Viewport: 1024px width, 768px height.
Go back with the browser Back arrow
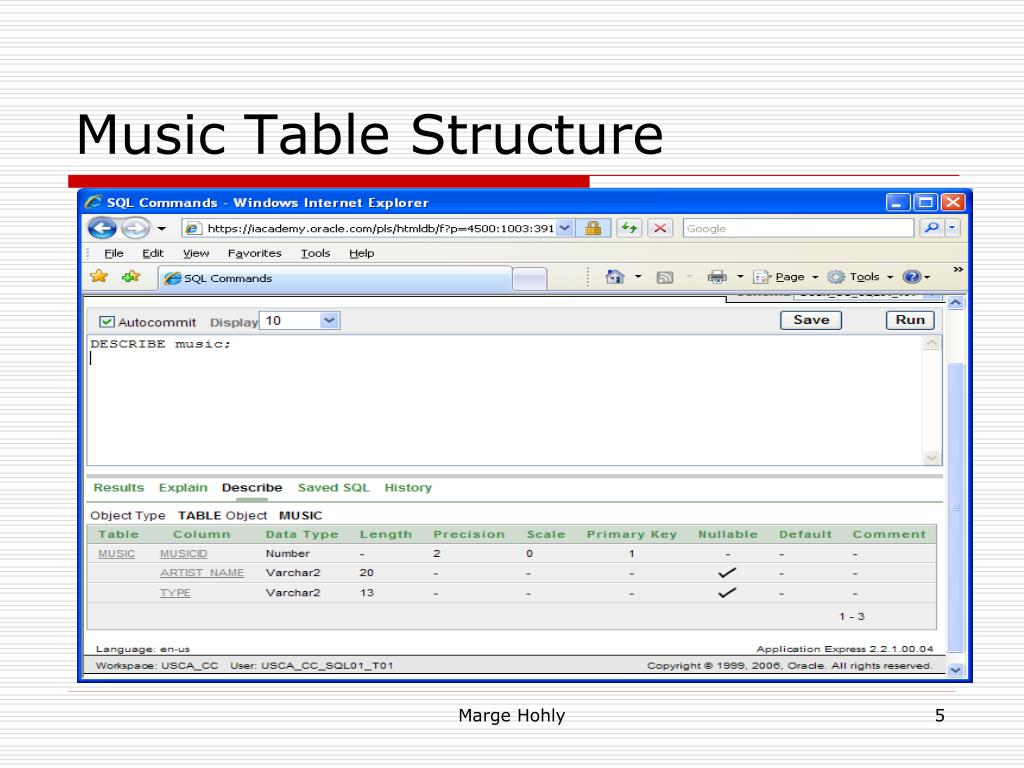(102, 228)
